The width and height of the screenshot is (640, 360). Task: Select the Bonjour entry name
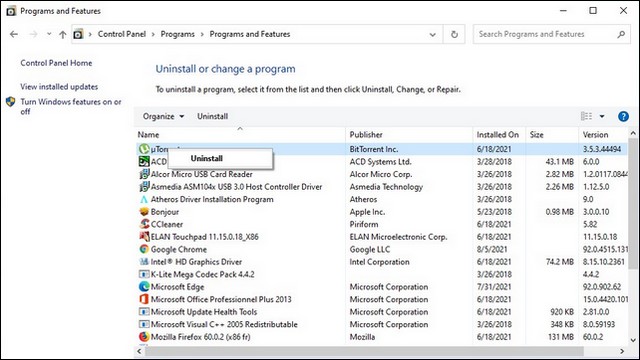(165, 212)
